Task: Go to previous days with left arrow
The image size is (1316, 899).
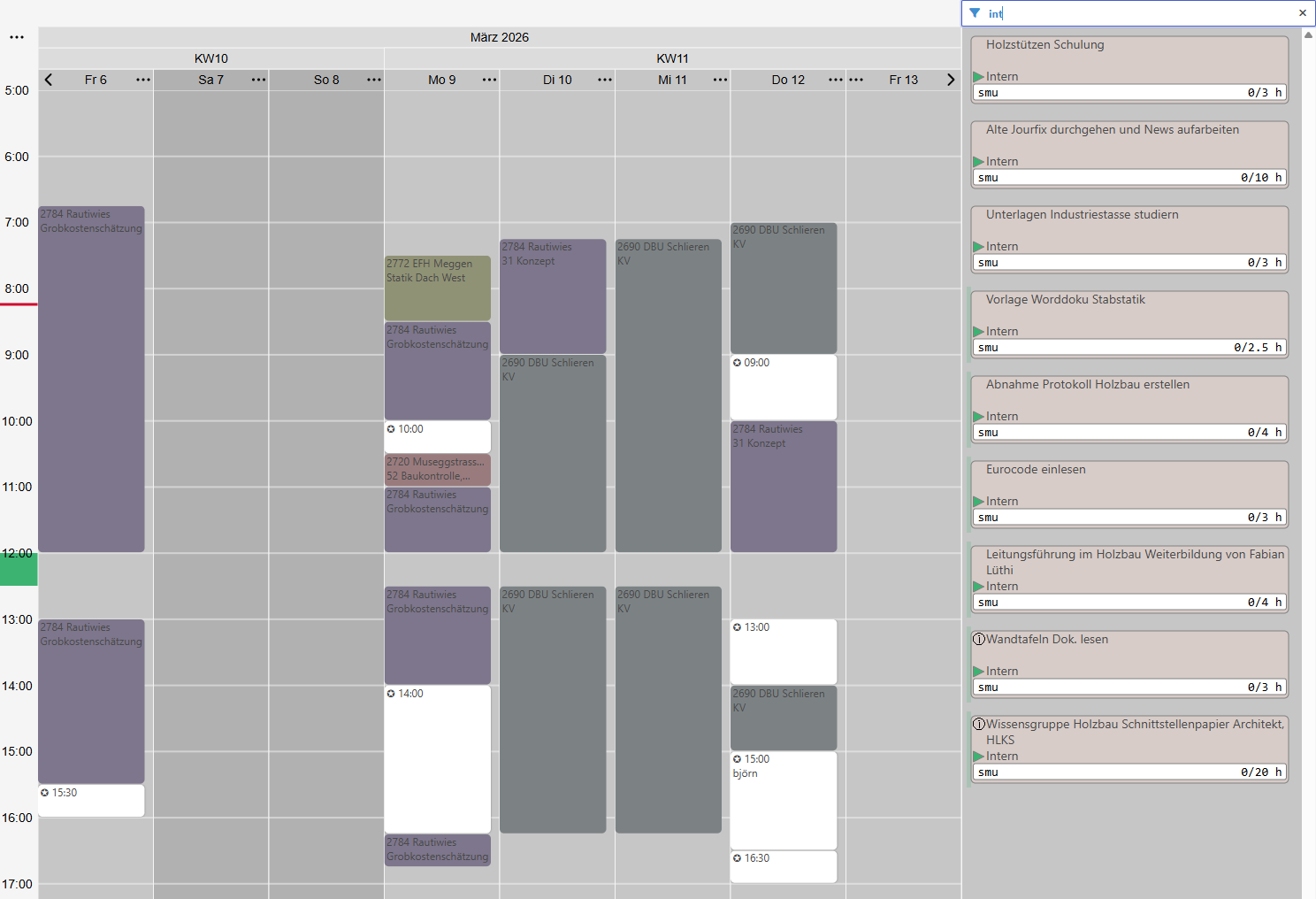Action: [x=49, y=80]
